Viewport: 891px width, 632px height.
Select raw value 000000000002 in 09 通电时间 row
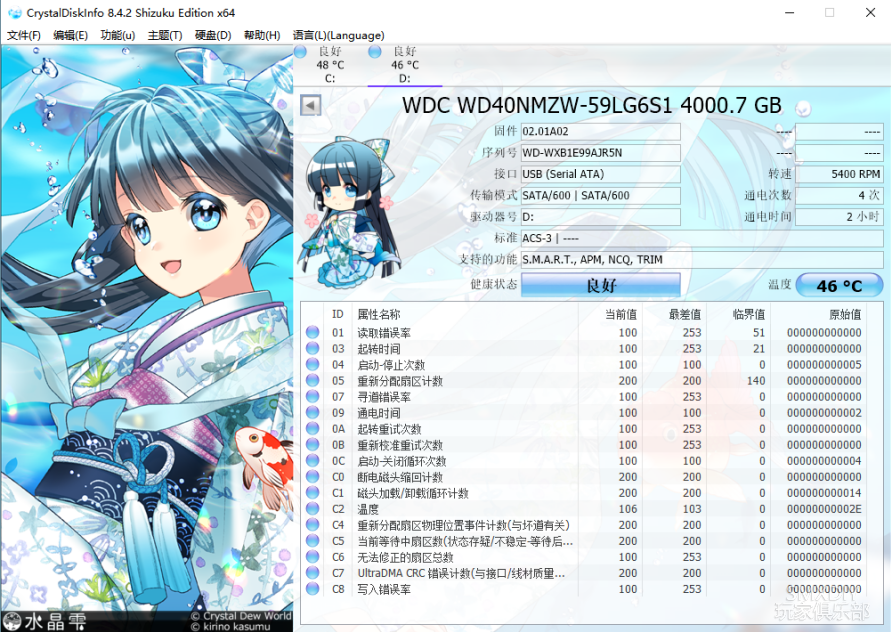824,413
